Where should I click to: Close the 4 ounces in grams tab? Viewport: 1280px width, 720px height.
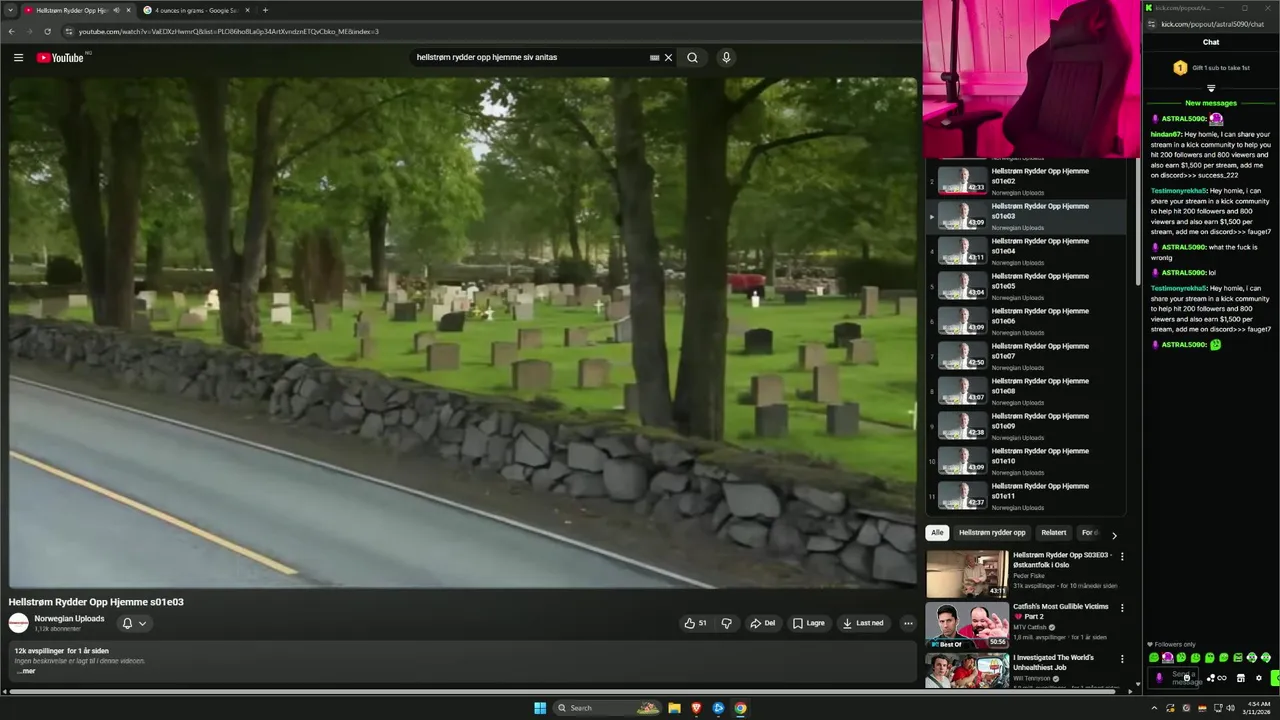point(247,10)
